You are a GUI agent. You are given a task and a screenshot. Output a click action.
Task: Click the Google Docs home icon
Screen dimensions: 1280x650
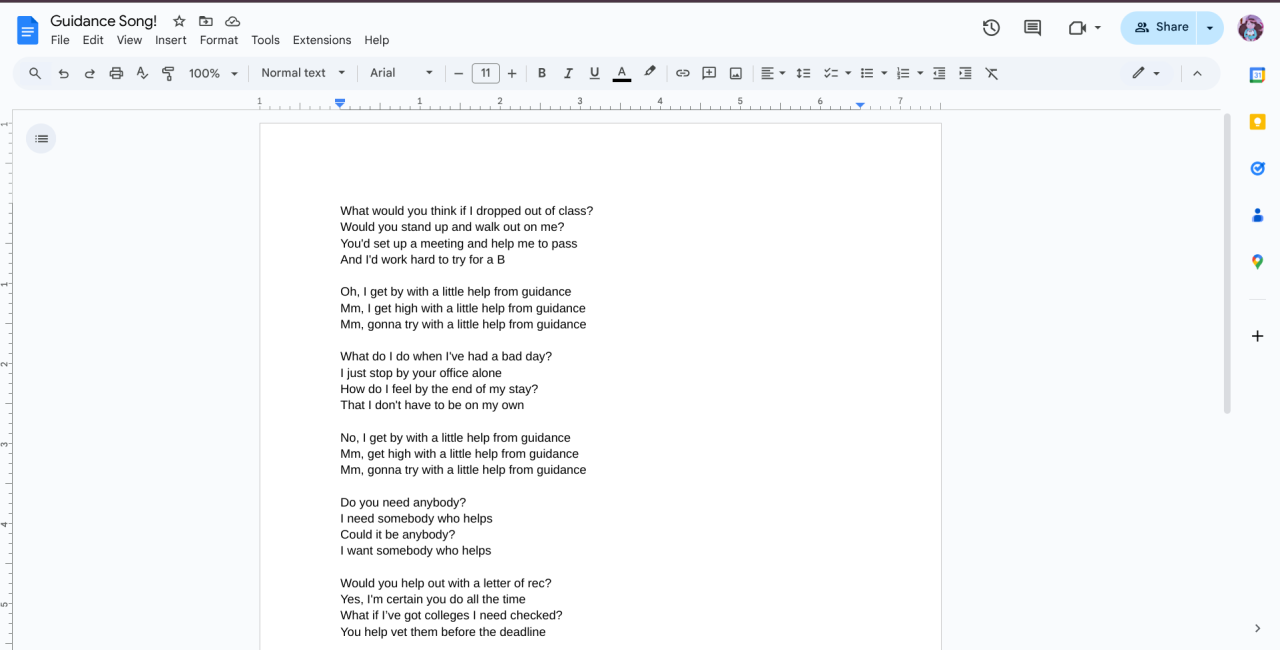(27, 30)
